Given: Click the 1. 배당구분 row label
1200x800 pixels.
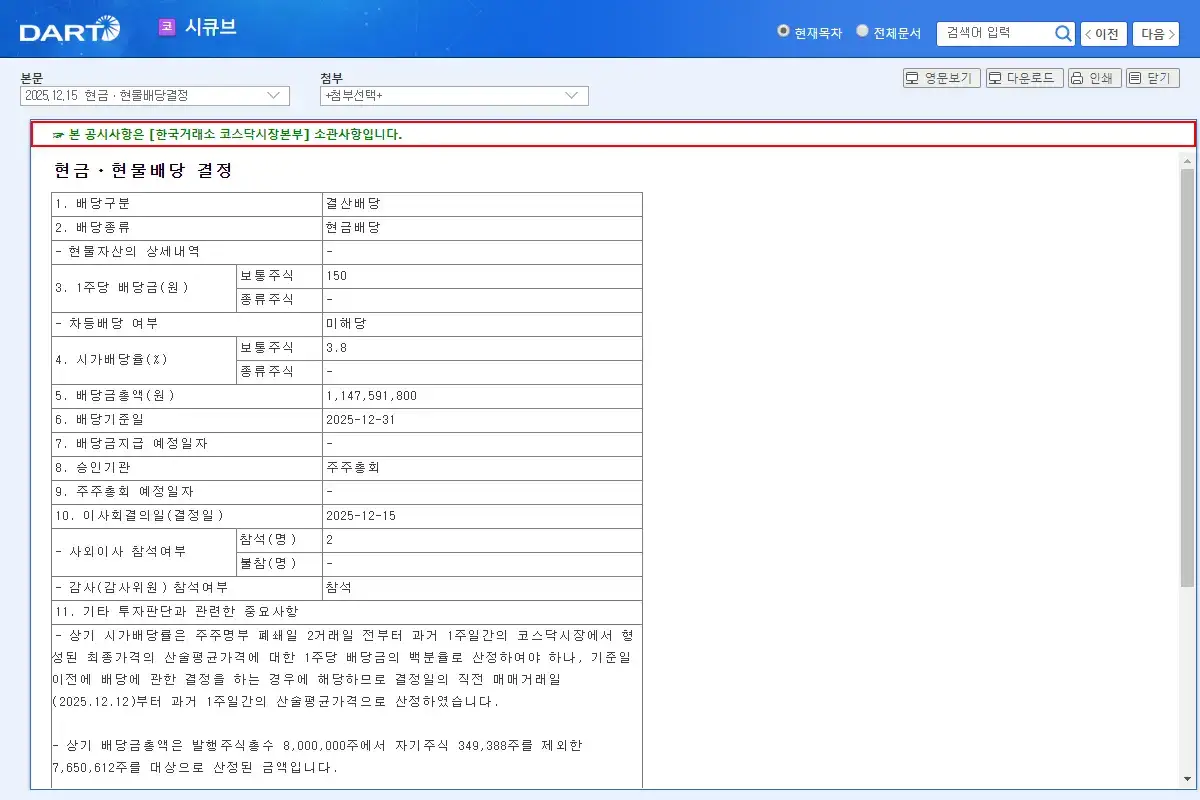Looking at the screenshot, I should click(93, 204).
